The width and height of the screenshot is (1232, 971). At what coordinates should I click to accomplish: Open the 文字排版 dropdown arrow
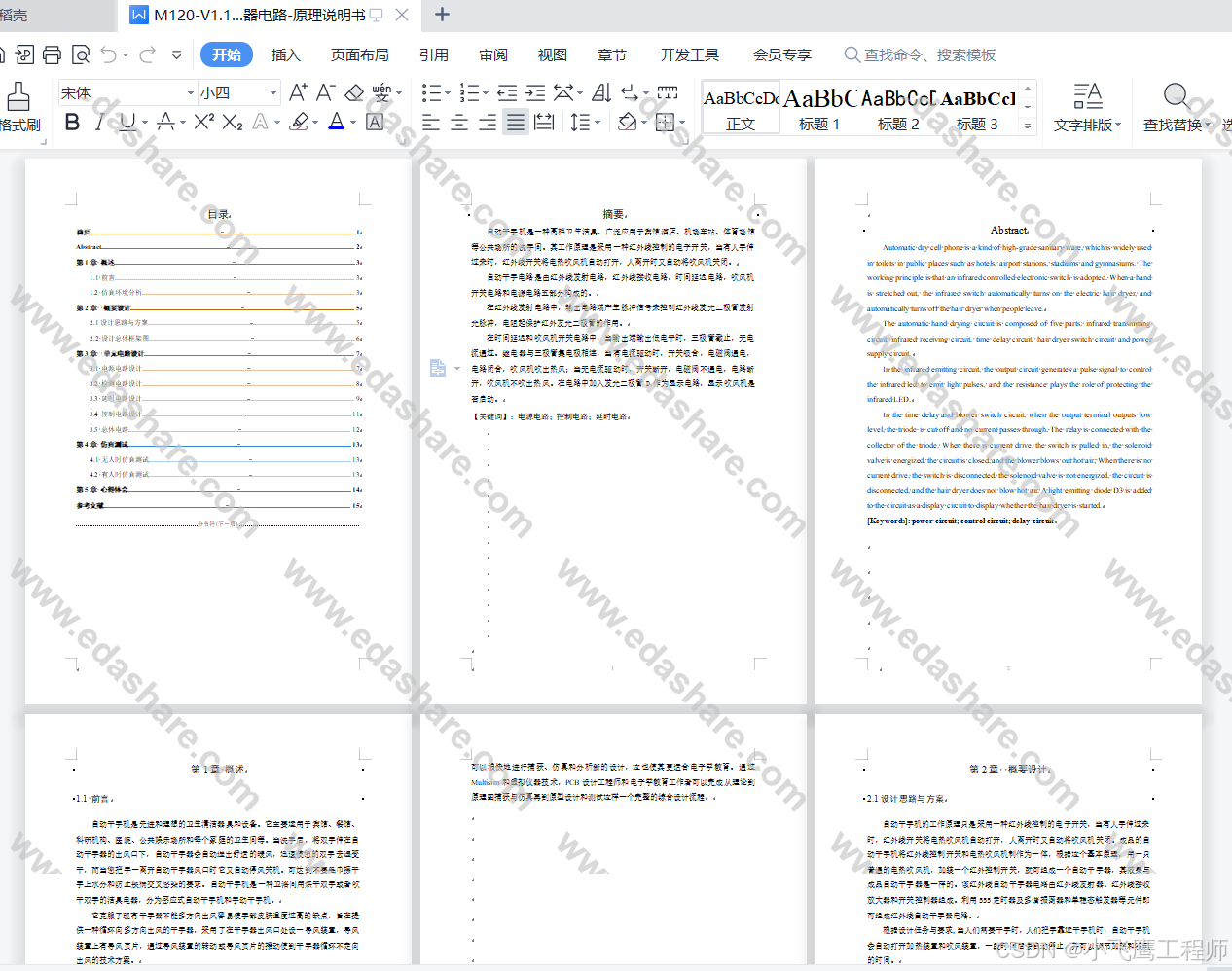tap(1118, 126)
